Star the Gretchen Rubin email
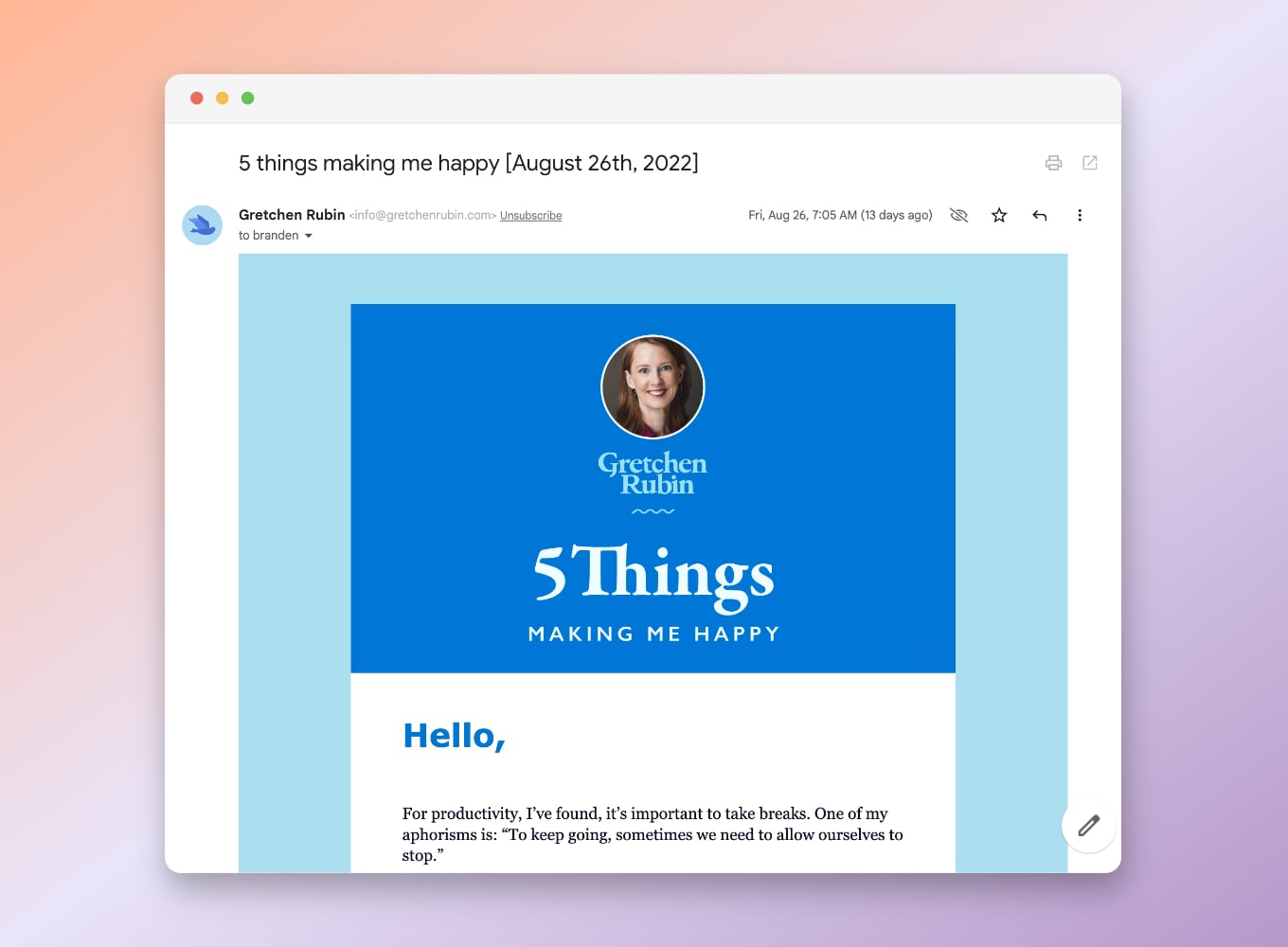Viewport: 1288px width, 947px height. (x=999, y=215)
